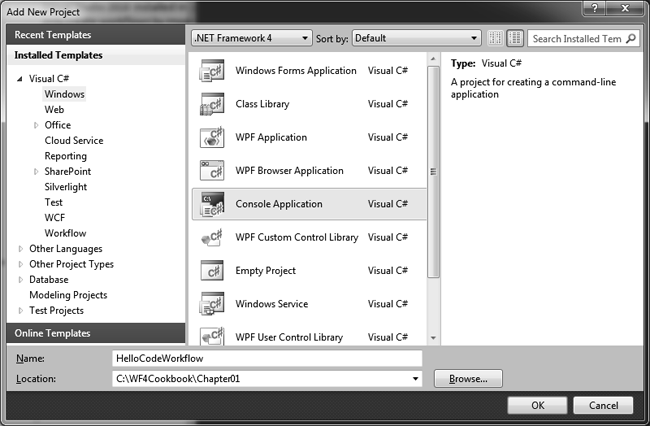The width and height of the screenshot is (650, 426).
Task: Click the WPF Browser Application template icon
Action: [x=212, y=170]
